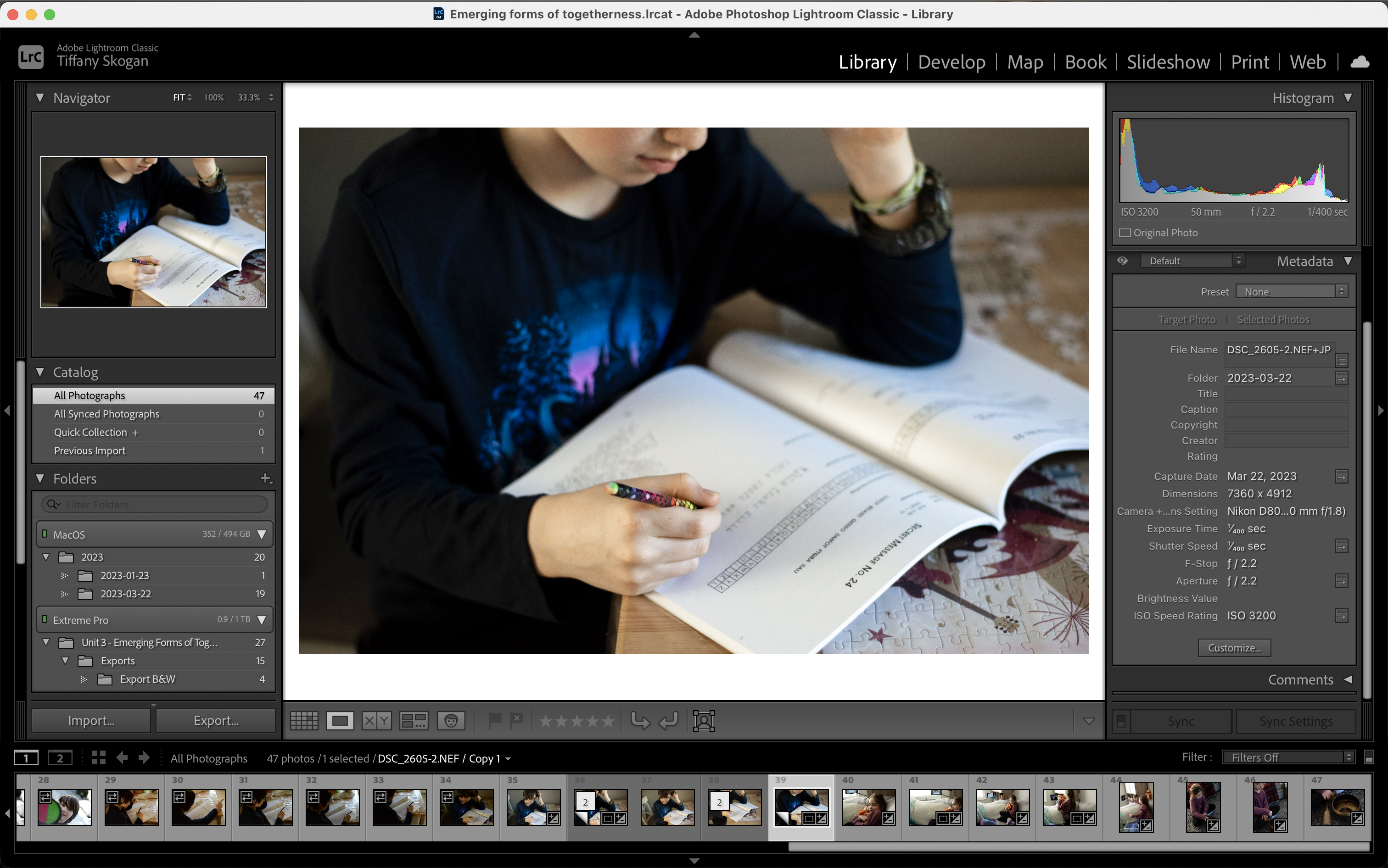Switch to the Print module
1388x868 pixels.
click(x=1250, y=62)
